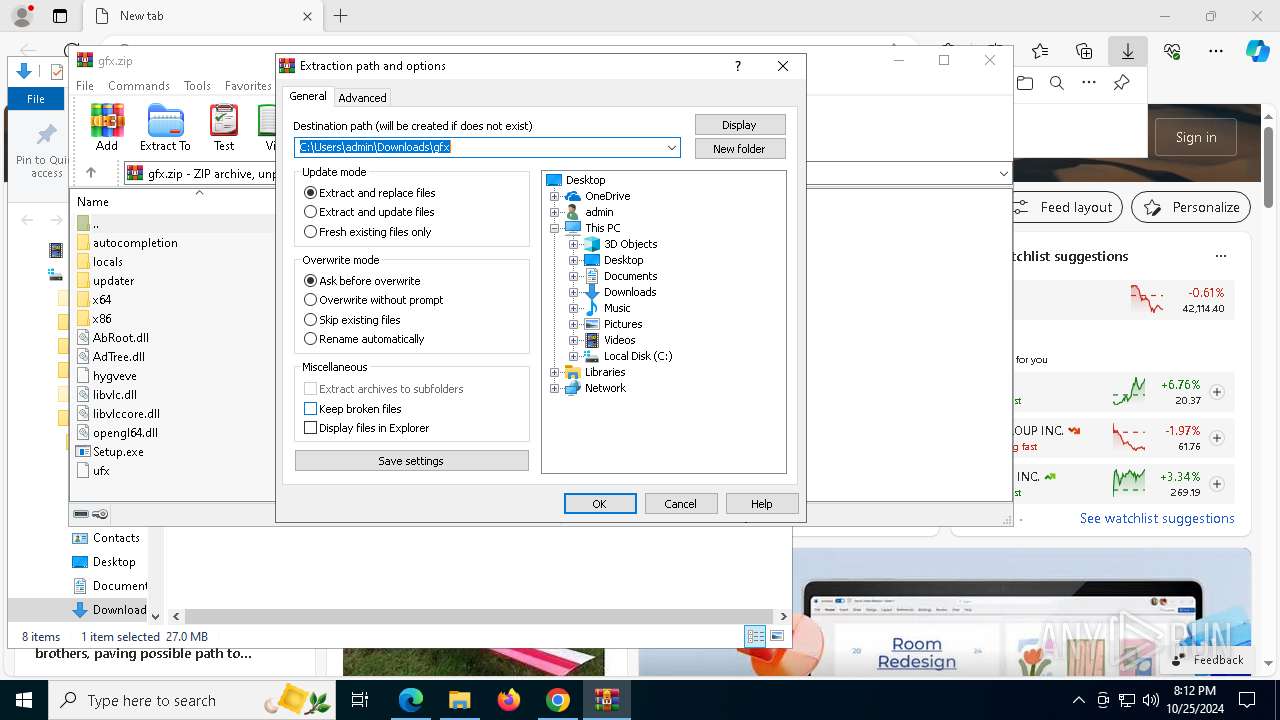Select Overwrite without prompt option
This screenshot has width=1280, height=720.
click(374, 300)
